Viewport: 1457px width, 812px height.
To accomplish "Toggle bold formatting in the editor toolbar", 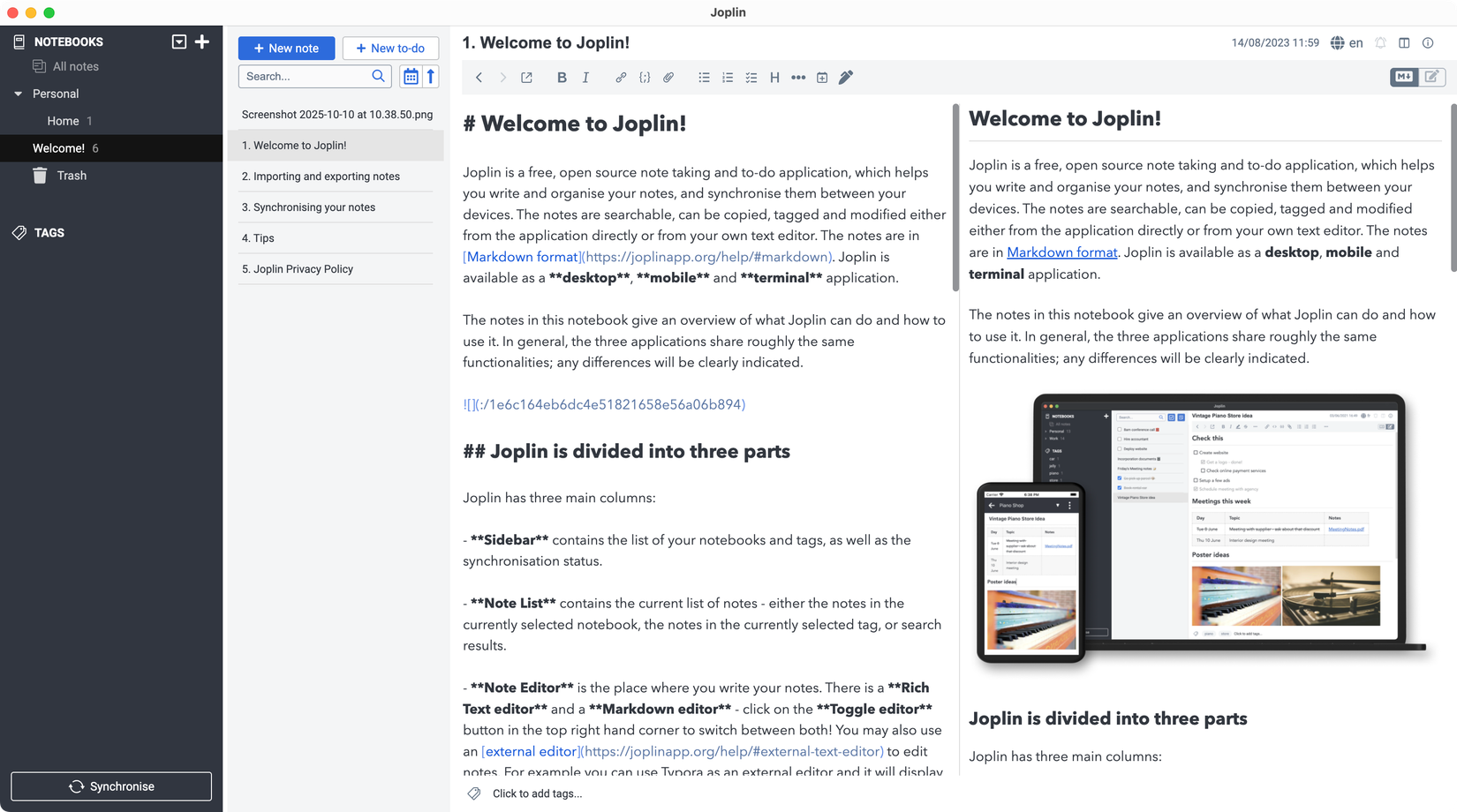I will click(x=562, y=78).
